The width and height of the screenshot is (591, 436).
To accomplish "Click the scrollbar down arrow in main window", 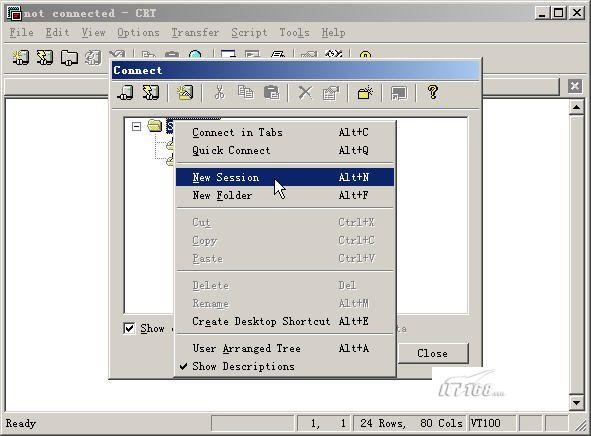I will pos(576,403).
